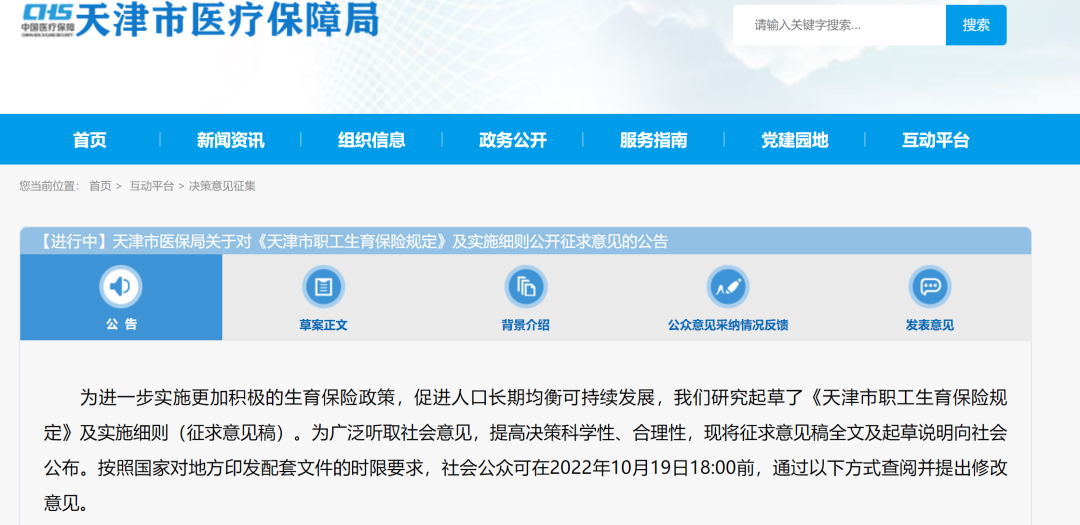
Task: Click the 公众意见采纳情况反馈 pen icon
Action: point(727,286)
